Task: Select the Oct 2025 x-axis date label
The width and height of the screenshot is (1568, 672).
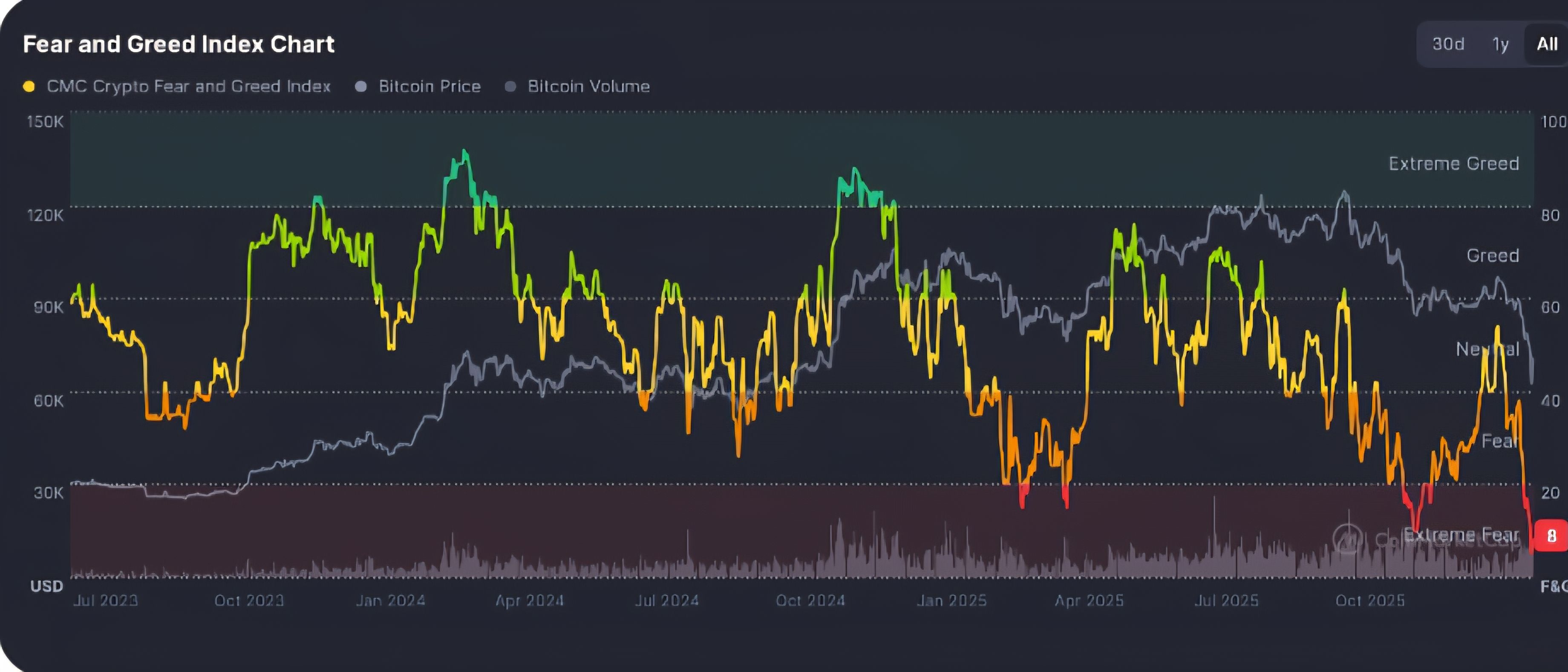Action: tap(1369, 600)
